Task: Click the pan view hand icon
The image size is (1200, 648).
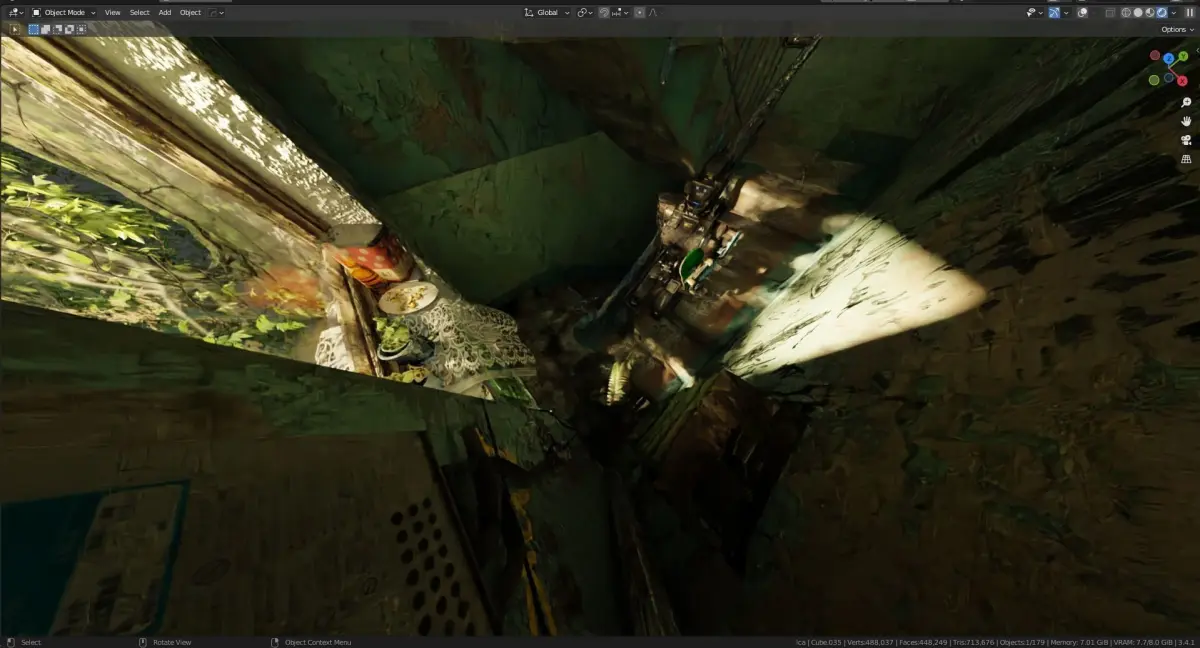Action: 1187,121
